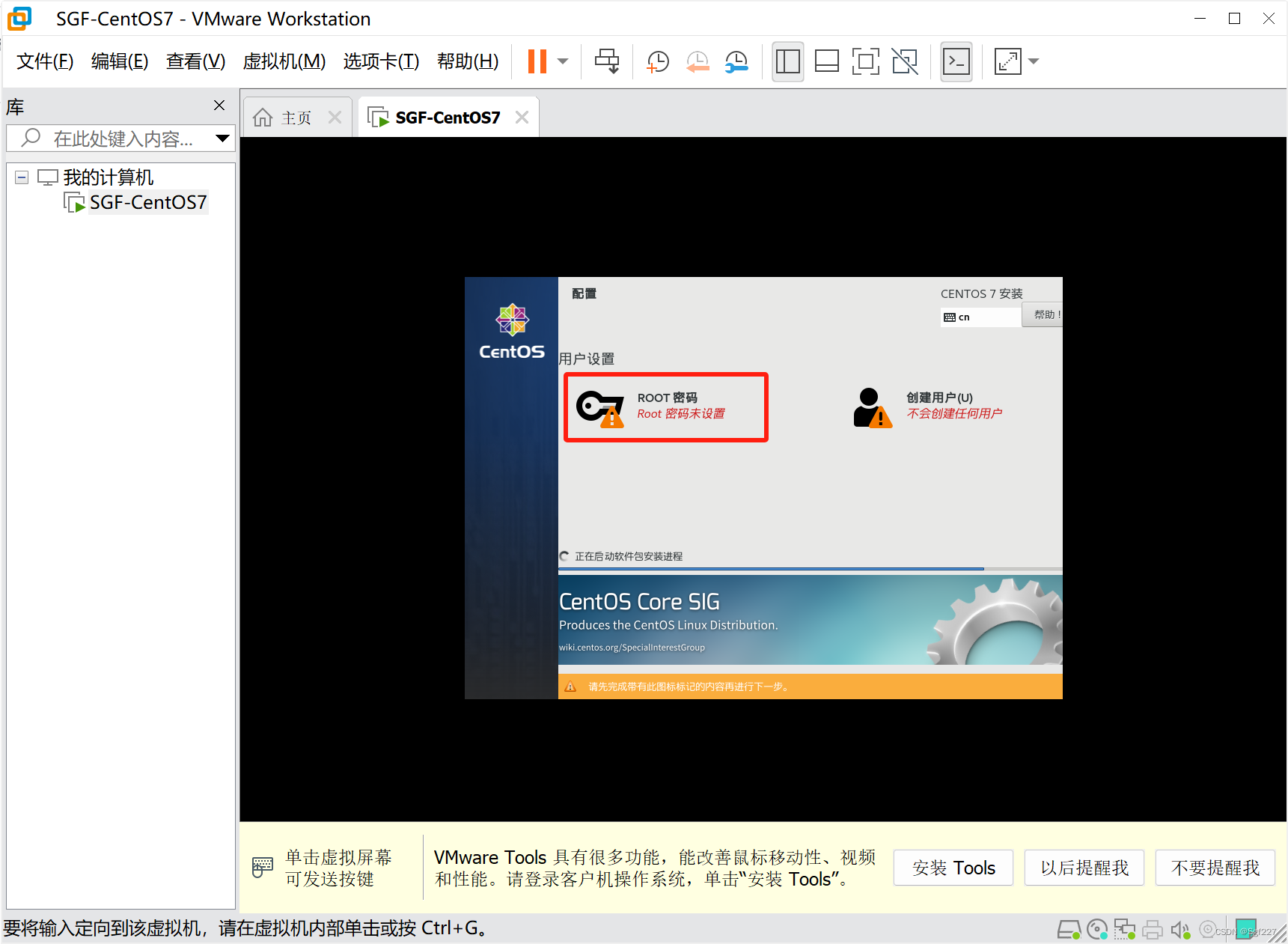Open the console view icon
This screenshot has height=944, width=1288.
pos(956,61)
